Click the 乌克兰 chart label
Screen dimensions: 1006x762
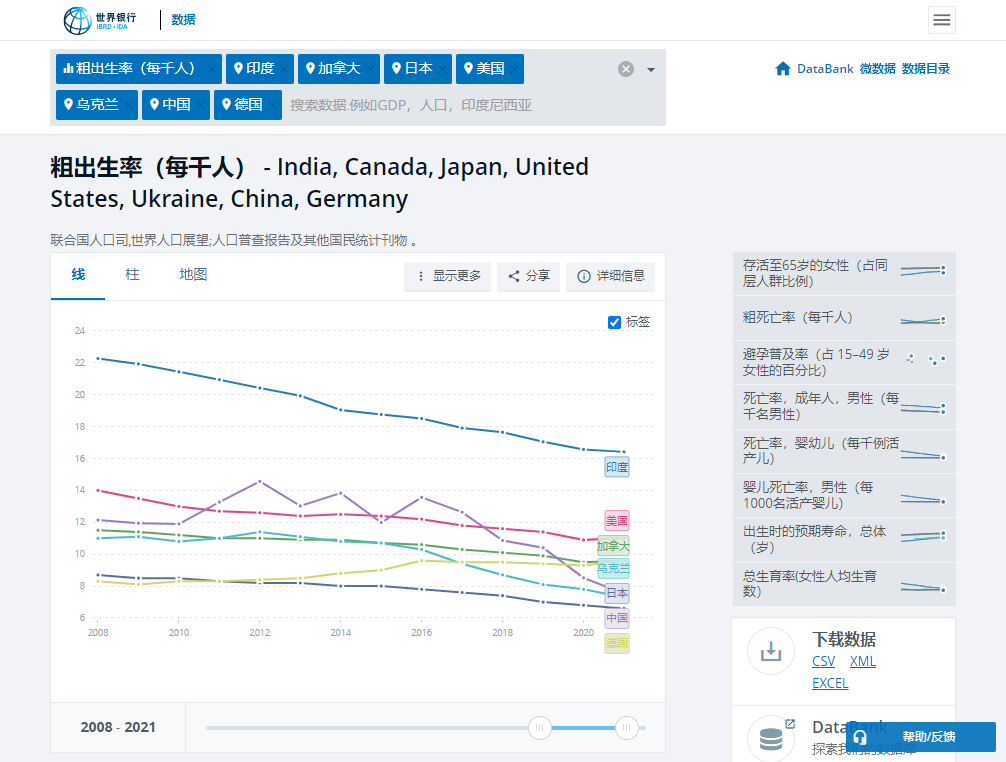(613, 568)
